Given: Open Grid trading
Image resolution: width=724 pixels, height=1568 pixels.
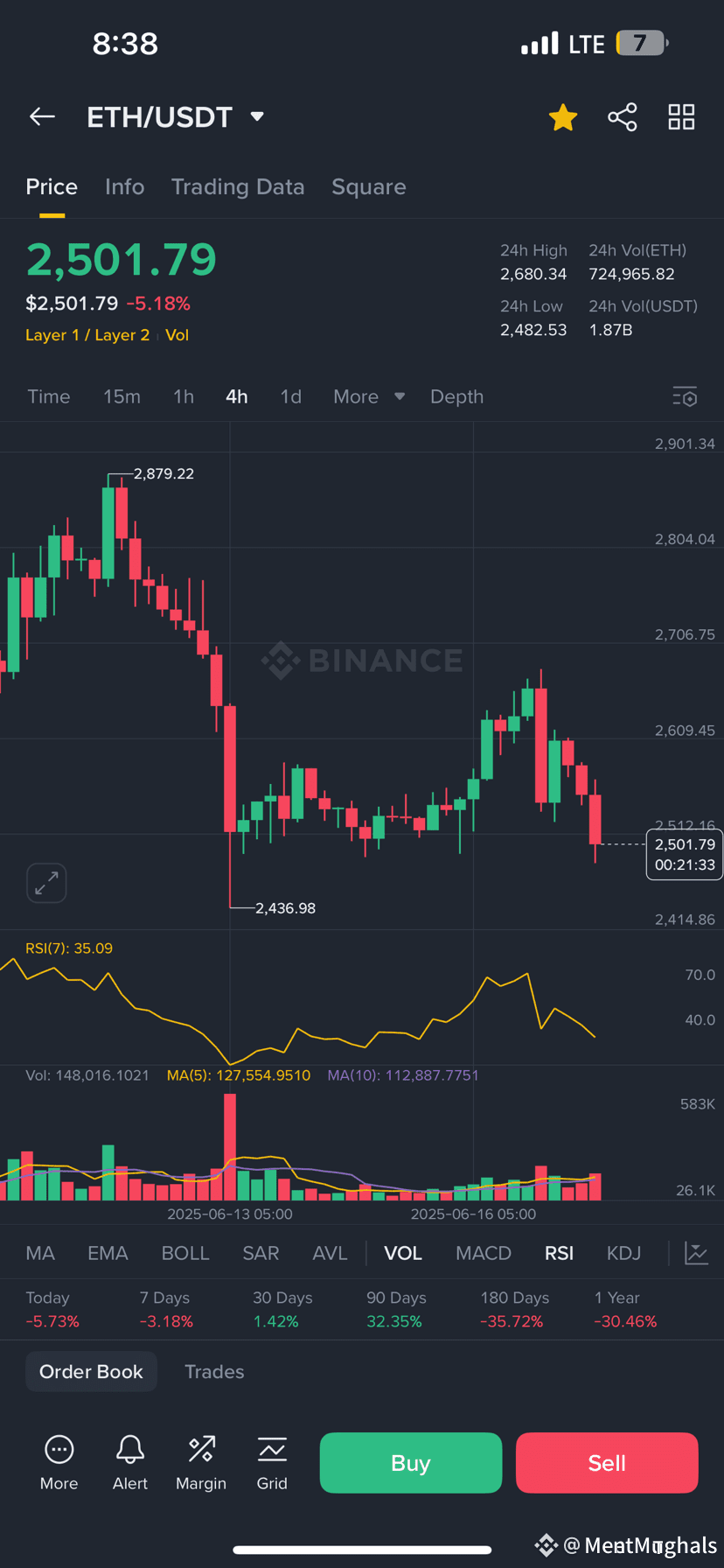Looking at the screenshot, I should coord(272,1463).
